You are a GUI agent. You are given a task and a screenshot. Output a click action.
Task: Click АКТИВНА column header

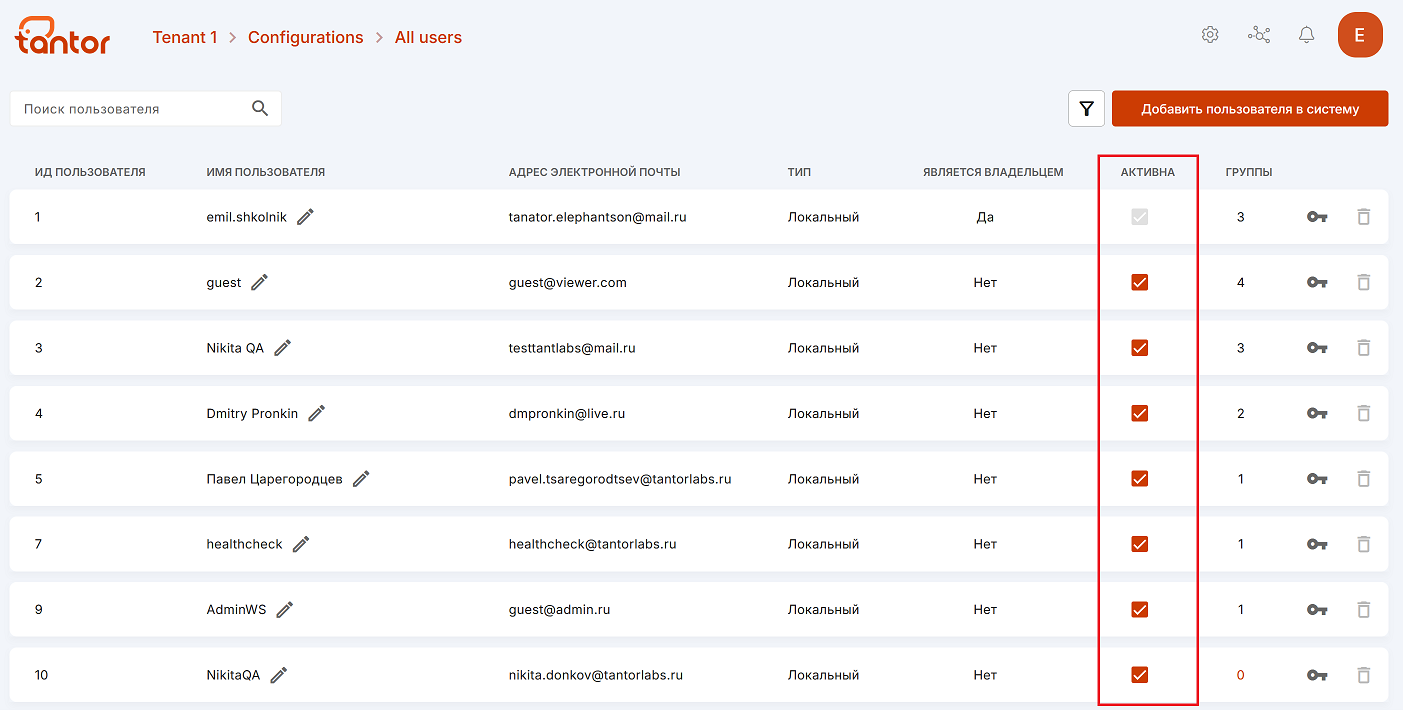1148,172
